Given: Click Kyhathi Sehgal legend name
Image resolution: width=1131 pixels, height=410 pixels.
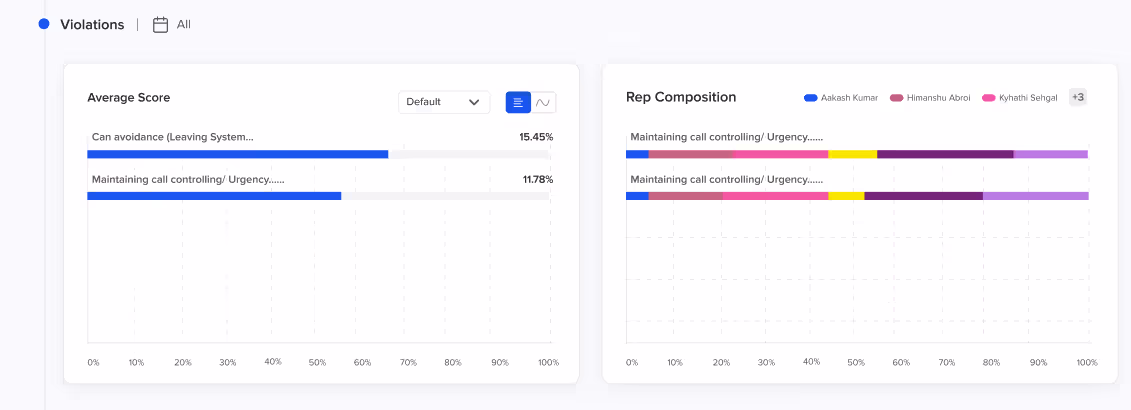Looking at the screenshot, I should pos(1029,97).
